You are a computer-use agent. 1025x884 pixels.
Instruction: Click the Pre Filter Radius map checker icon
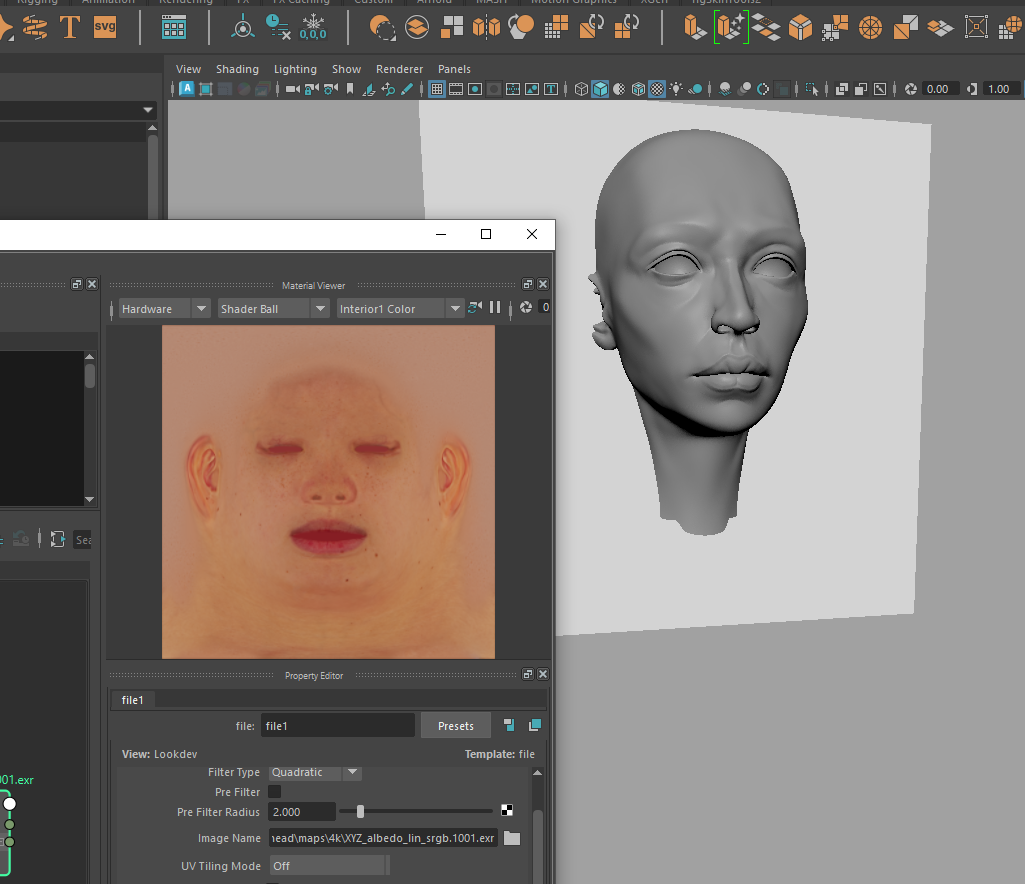(x=508, y=811)
